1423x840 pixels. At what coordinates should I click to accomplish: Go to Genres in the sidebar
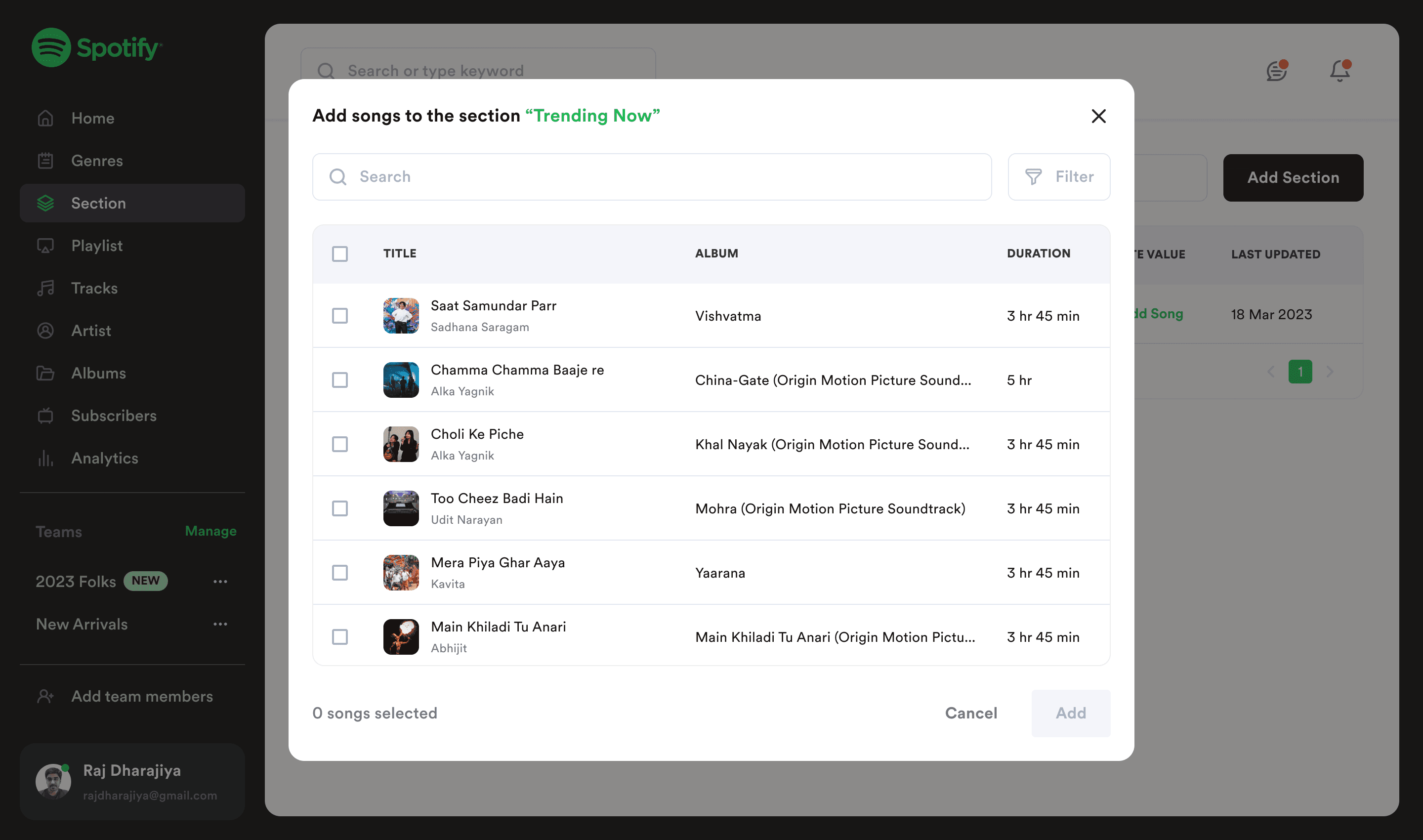pos(132,160)
